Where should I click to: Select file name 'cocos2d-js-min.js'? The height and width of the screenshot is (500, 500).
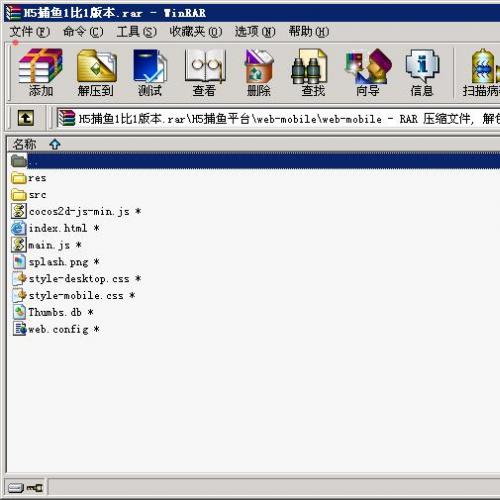point(79,211)
